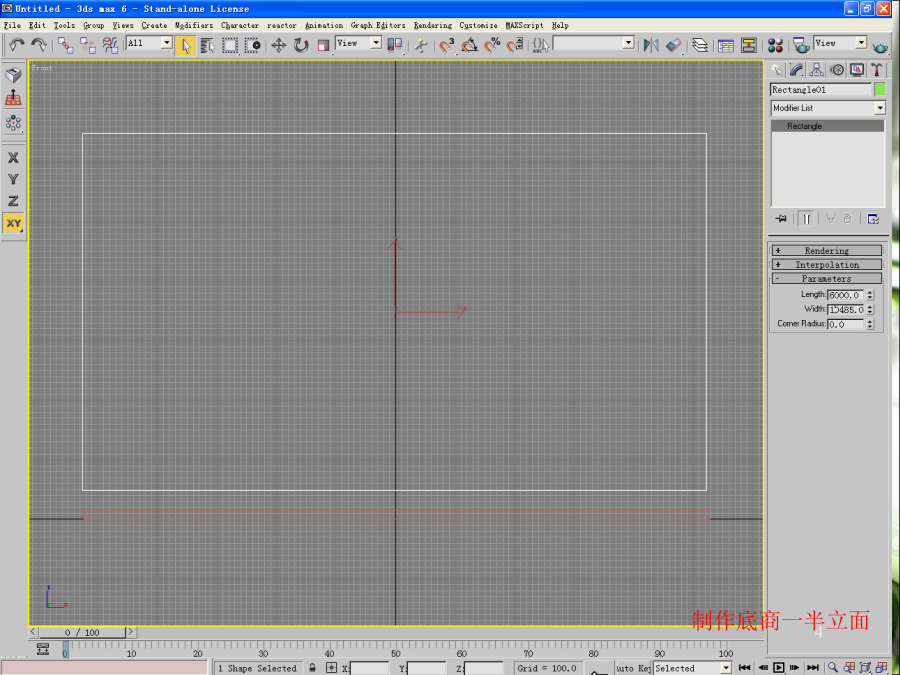
Task: Open the Schematic View icon
Action: 748,45
